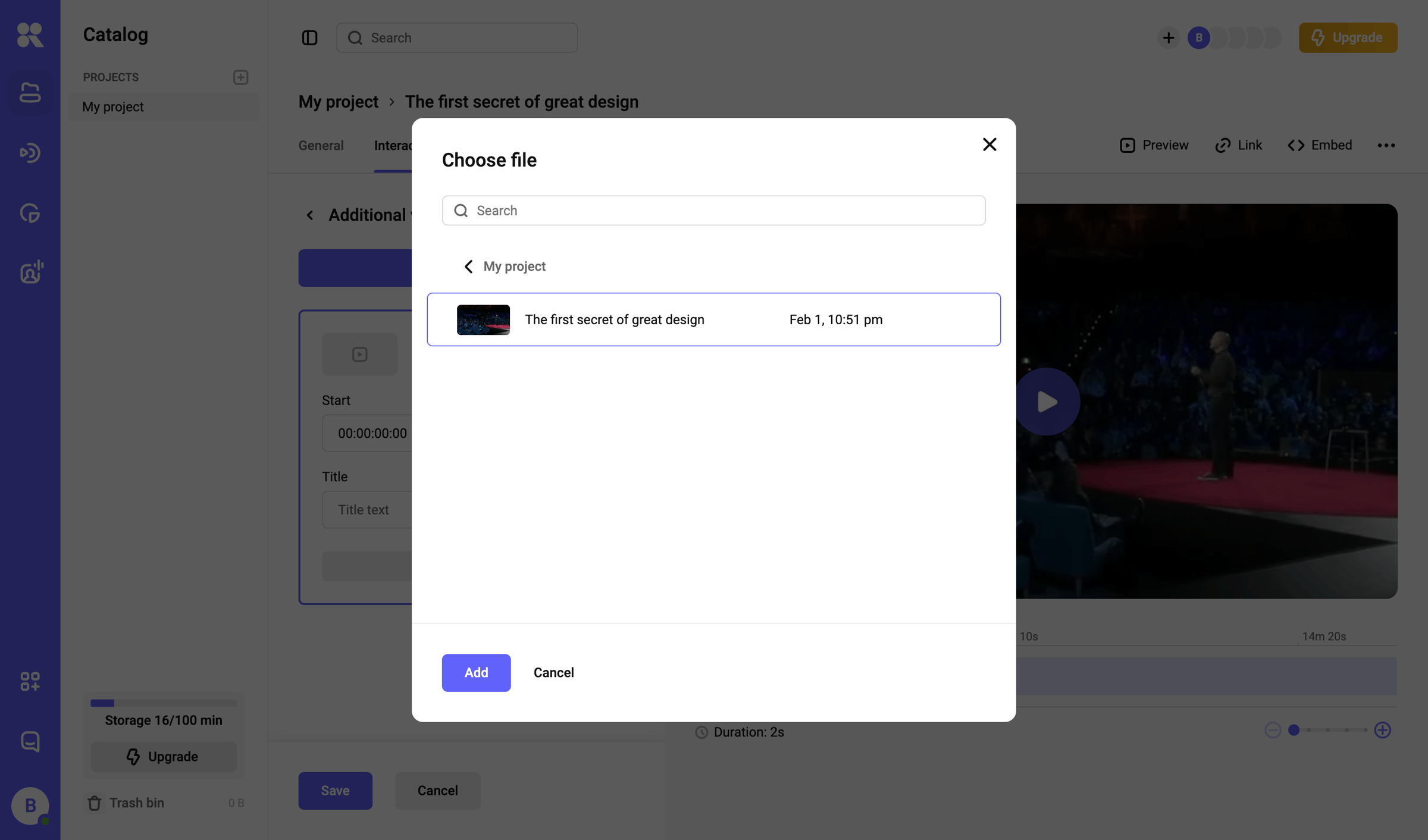Click the 'Duration: 2s' label
The height and width of the screenshot is (840, 1428).
tap(740, 732)
